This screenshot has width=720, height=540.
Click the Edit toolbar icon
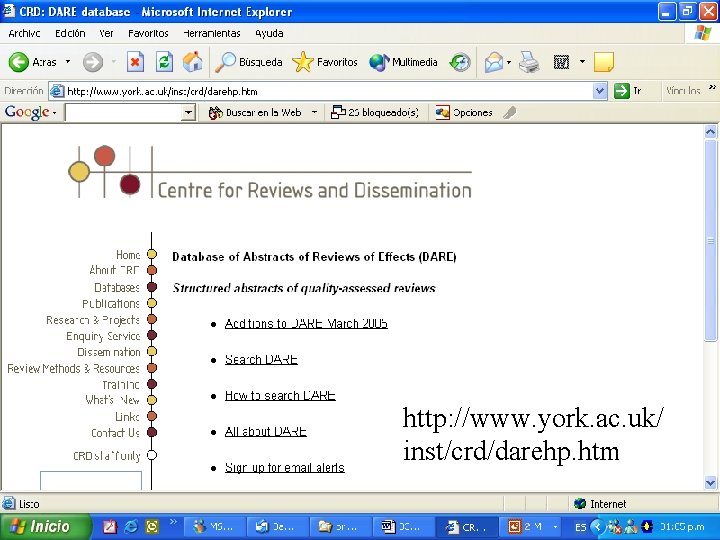click(561, 62)
